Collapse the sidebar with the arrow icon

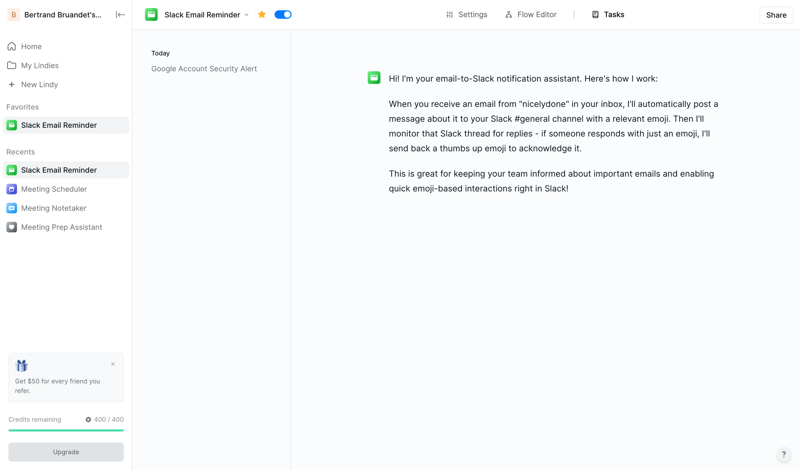coord(120,15)
